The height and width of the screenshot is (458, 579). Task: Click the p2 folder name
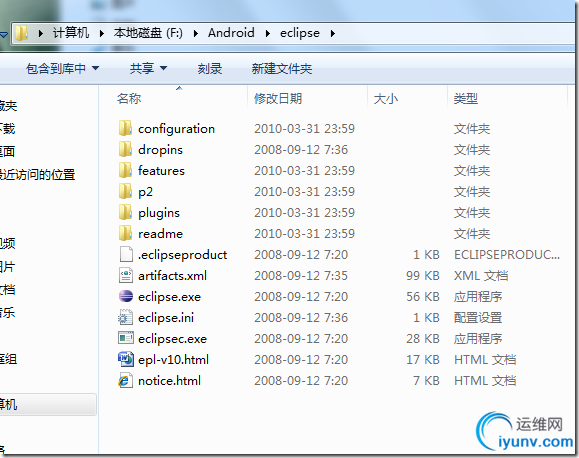(145, 192)
